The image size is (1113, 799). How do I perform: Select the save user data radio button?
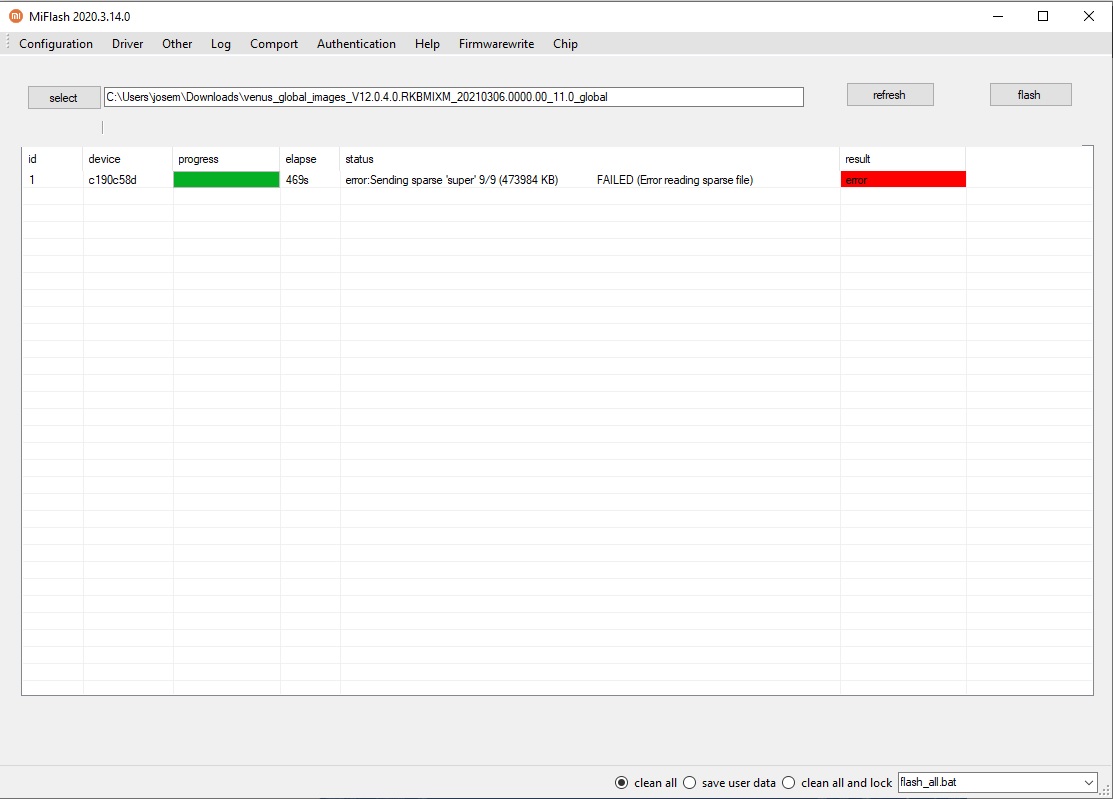[689, 783]
